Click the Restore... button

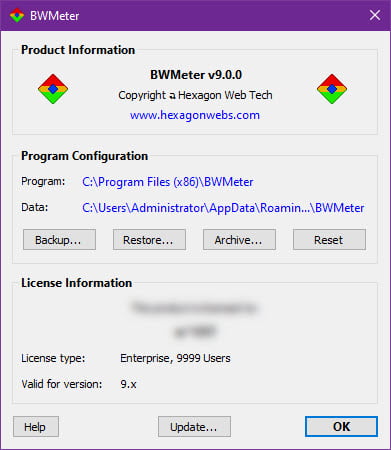[149, 240]
